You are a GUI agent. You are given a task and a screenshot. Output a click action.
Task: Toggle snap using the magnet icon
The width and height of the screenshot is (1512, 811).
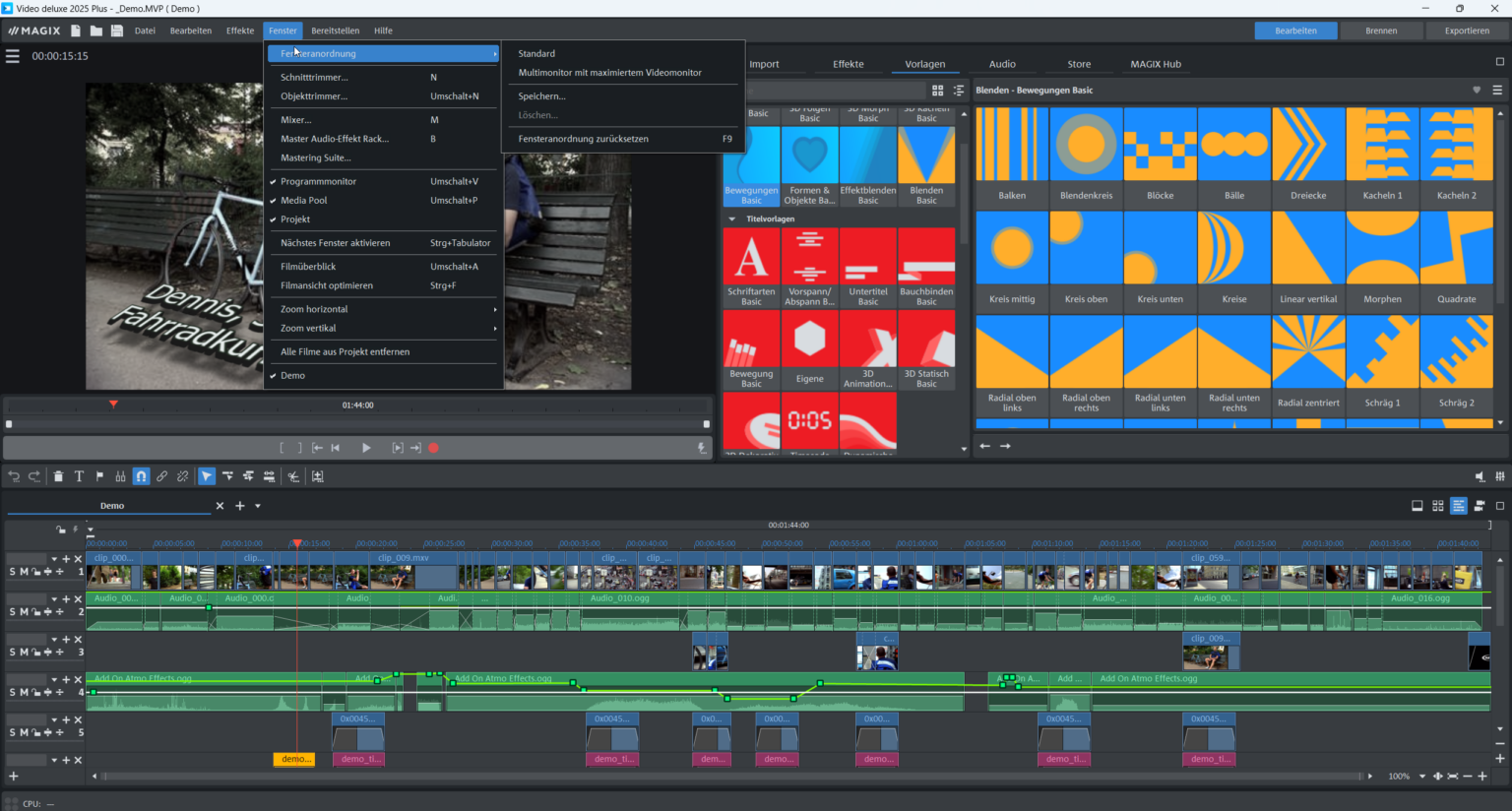tap(140, 475)
